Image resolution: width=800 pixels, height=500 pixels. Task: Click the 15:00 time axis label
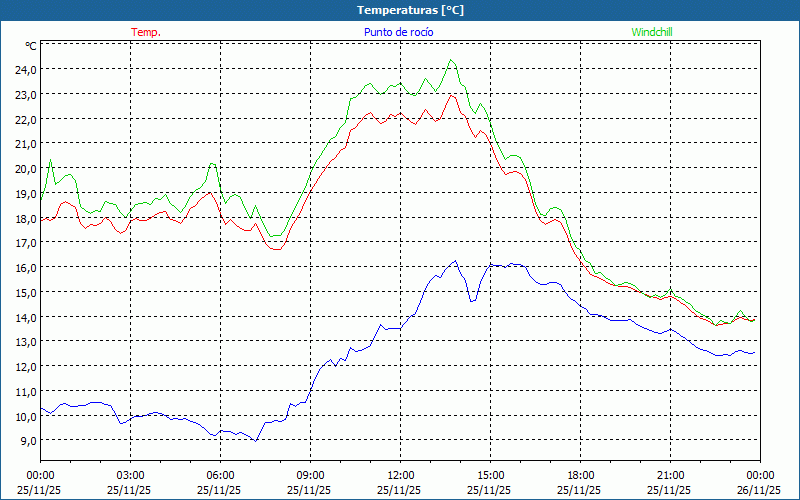[x=490, y=475]
